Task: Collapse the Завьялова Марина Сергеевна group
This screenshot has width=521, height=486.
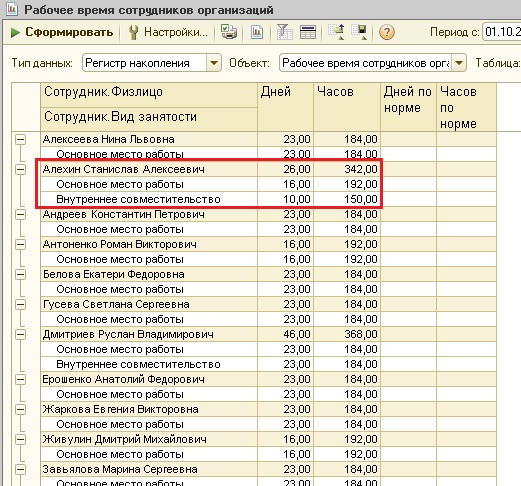Action: pos(20,469)
